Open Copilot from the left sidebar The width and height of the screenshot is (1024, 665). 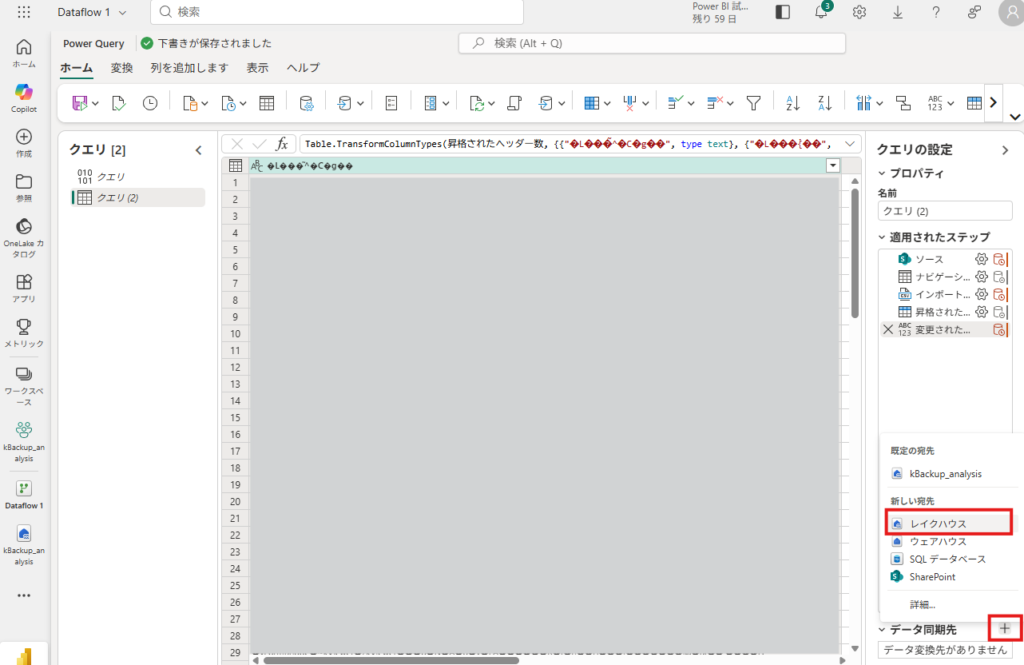click(24, 98)
